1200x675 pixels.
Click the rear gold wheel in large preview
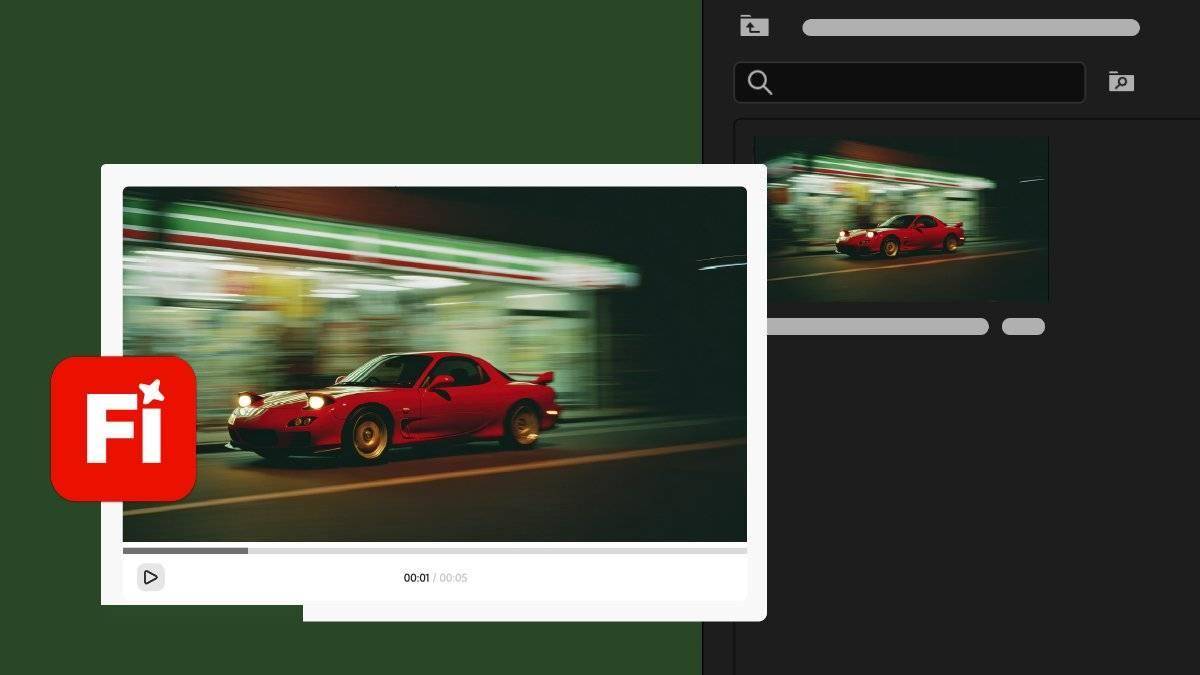(522, 425)
